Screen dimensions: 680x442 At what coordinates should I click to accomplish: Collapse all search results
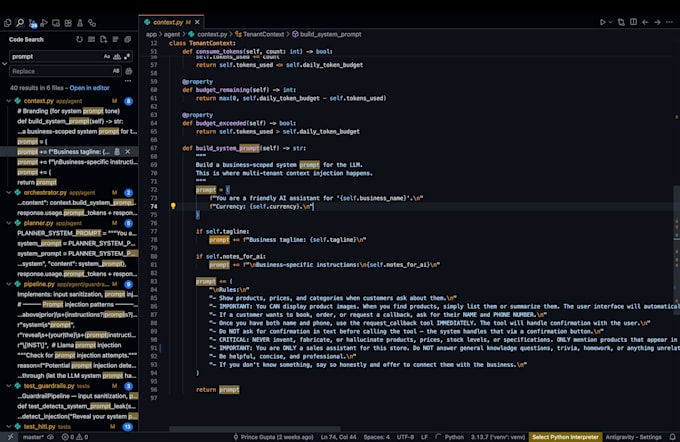pyautogui.click(x=128, y=39)
